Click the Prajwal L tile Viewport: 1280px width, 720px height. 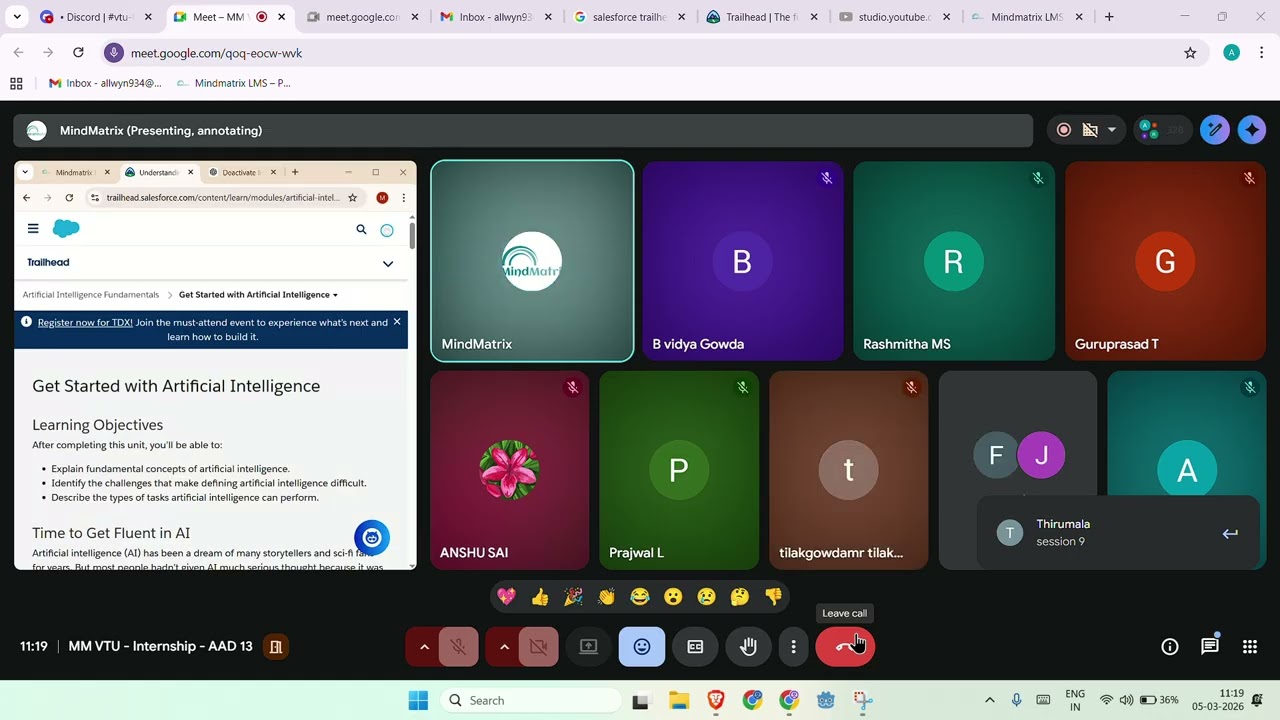tap(679, 470)
